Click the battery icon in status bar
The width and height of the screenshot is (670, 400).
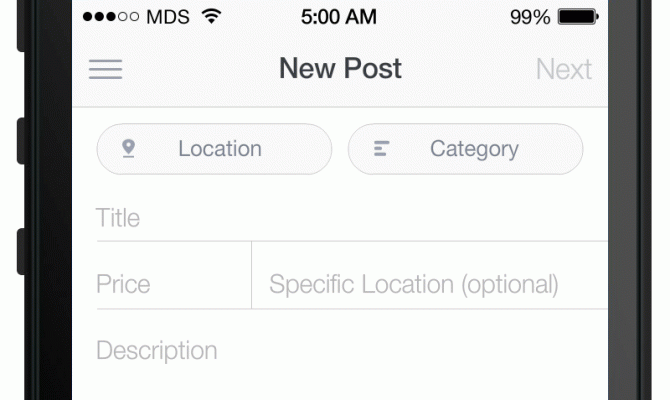point(578,17)
